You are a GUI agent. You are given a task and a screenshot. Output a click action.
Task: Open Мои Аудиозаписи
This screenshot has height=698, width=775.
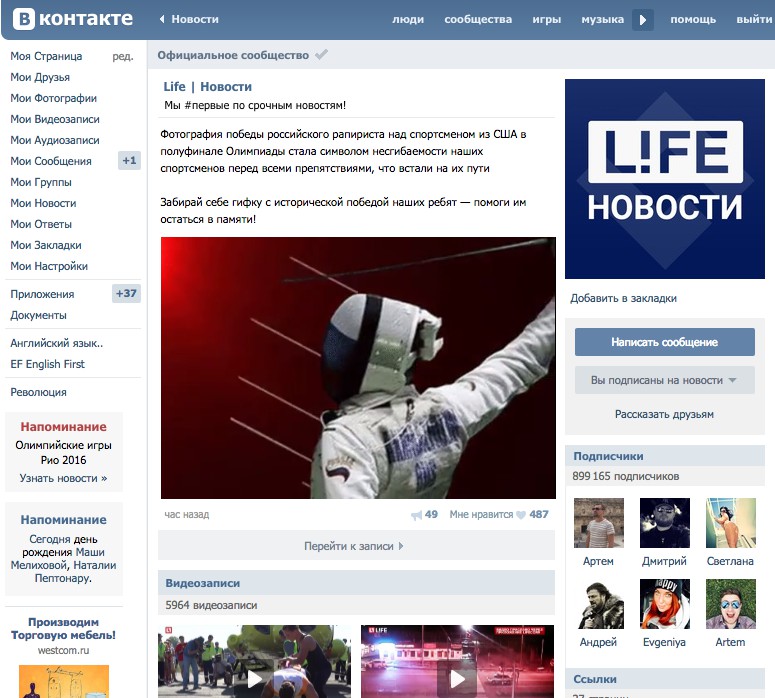point(55,140)
